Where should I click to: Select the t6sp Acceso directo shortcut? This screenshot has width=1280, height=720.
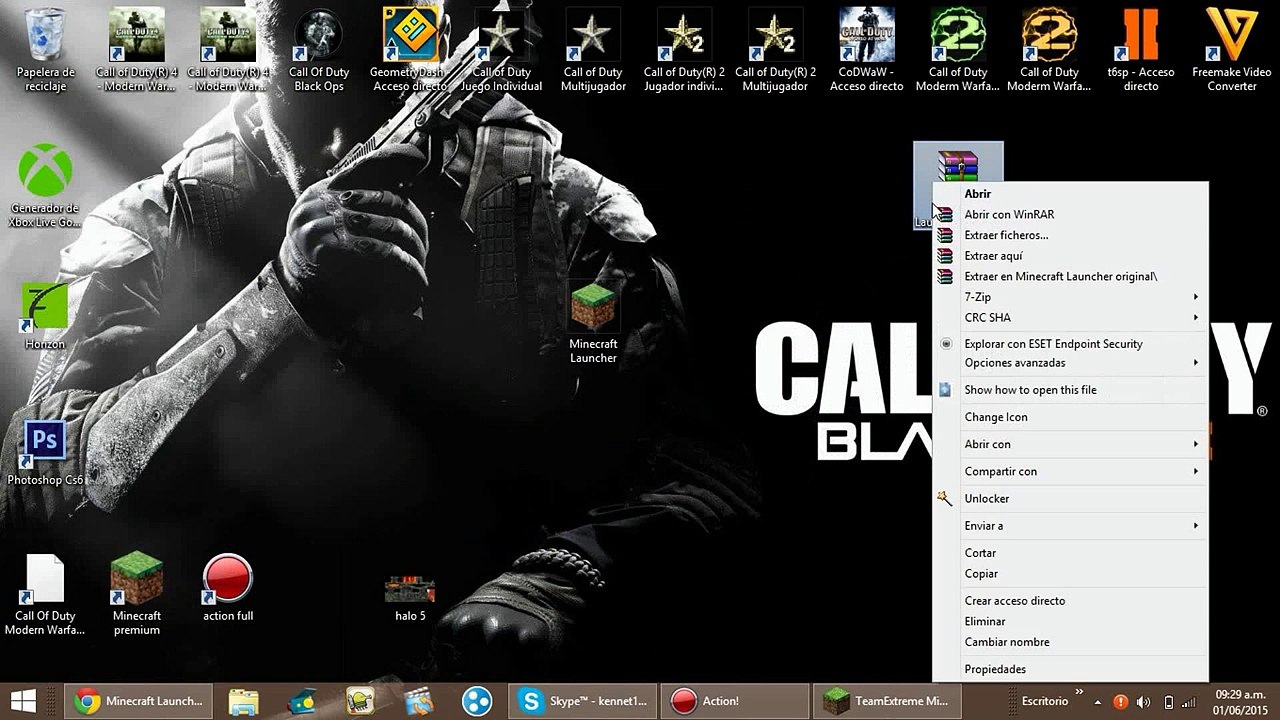point(1141,50)
